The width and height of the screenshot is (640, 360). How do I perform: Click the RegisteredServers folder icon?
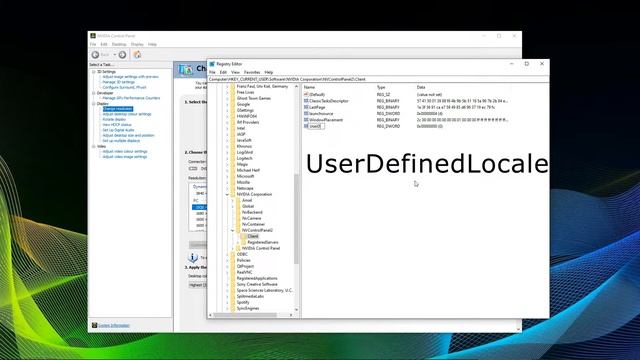244,242
